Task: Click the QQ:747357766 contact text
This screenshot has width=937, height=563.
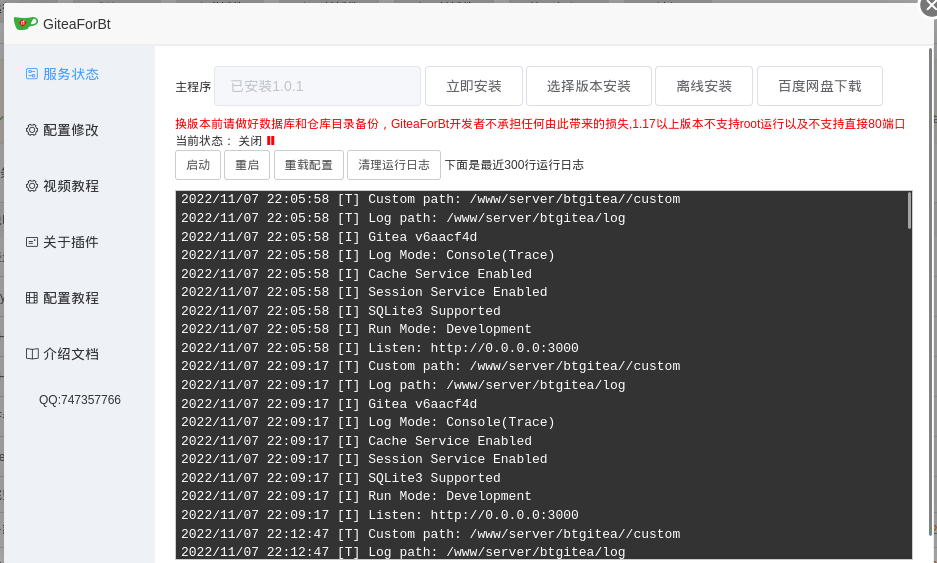Action: (79, 400)
